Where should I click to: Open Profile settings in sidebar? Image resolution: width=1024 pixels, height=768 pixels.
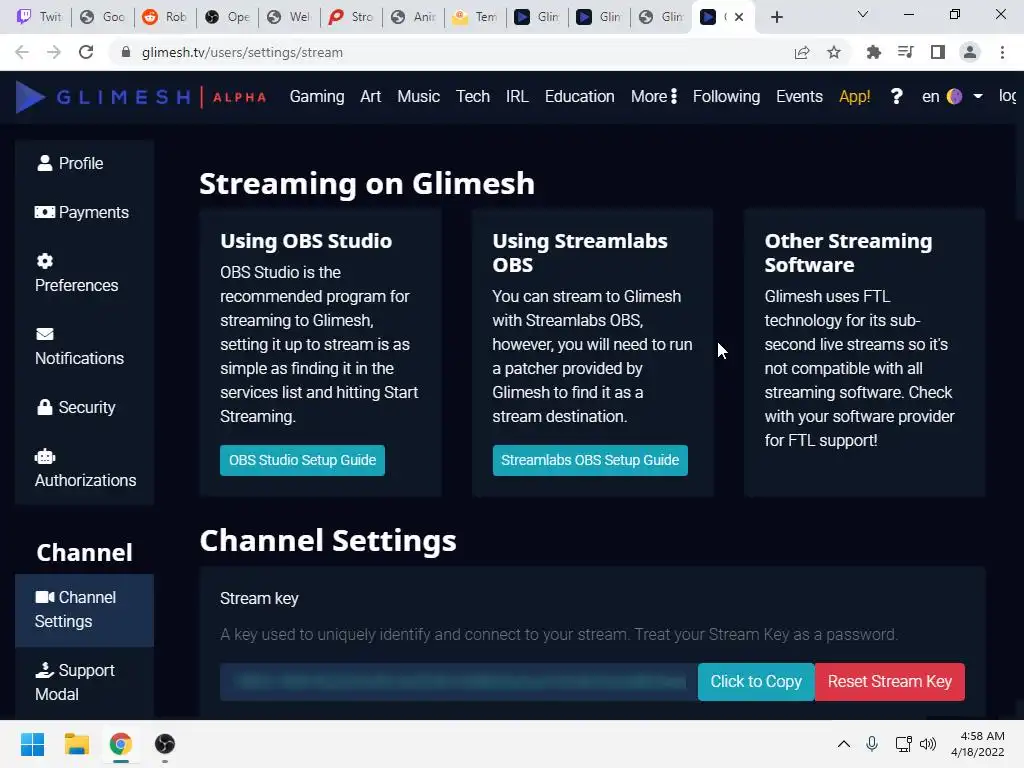point(71,163)
